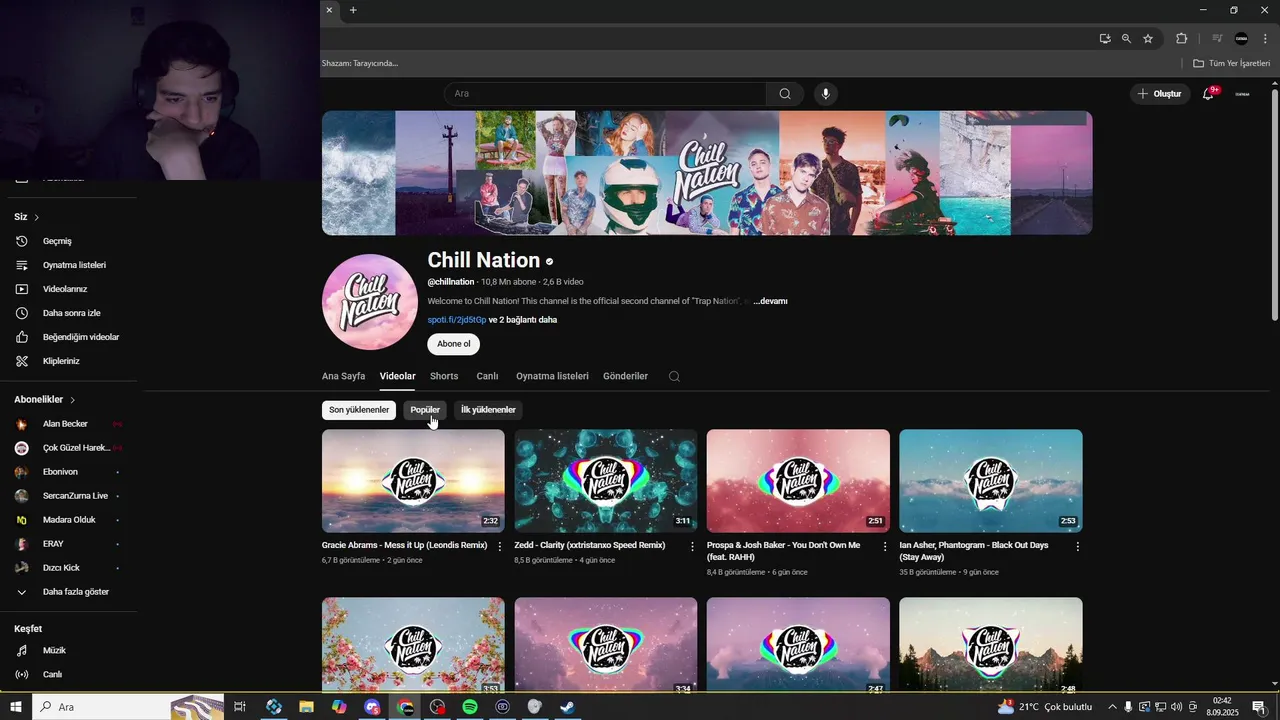This screenshot has width=1280, height=720.
Task: Open YouTube notifications bell
Action: pos(1209,93)
